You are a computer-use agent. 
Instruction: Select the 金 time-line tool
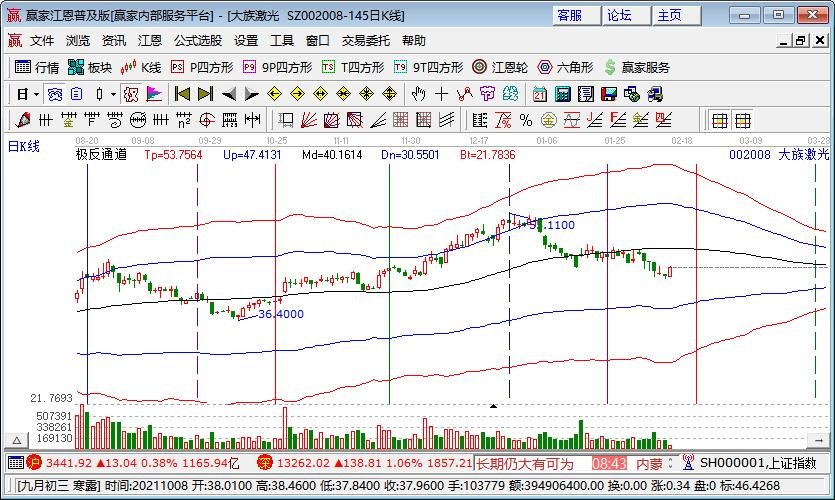[x=68, y=120]
